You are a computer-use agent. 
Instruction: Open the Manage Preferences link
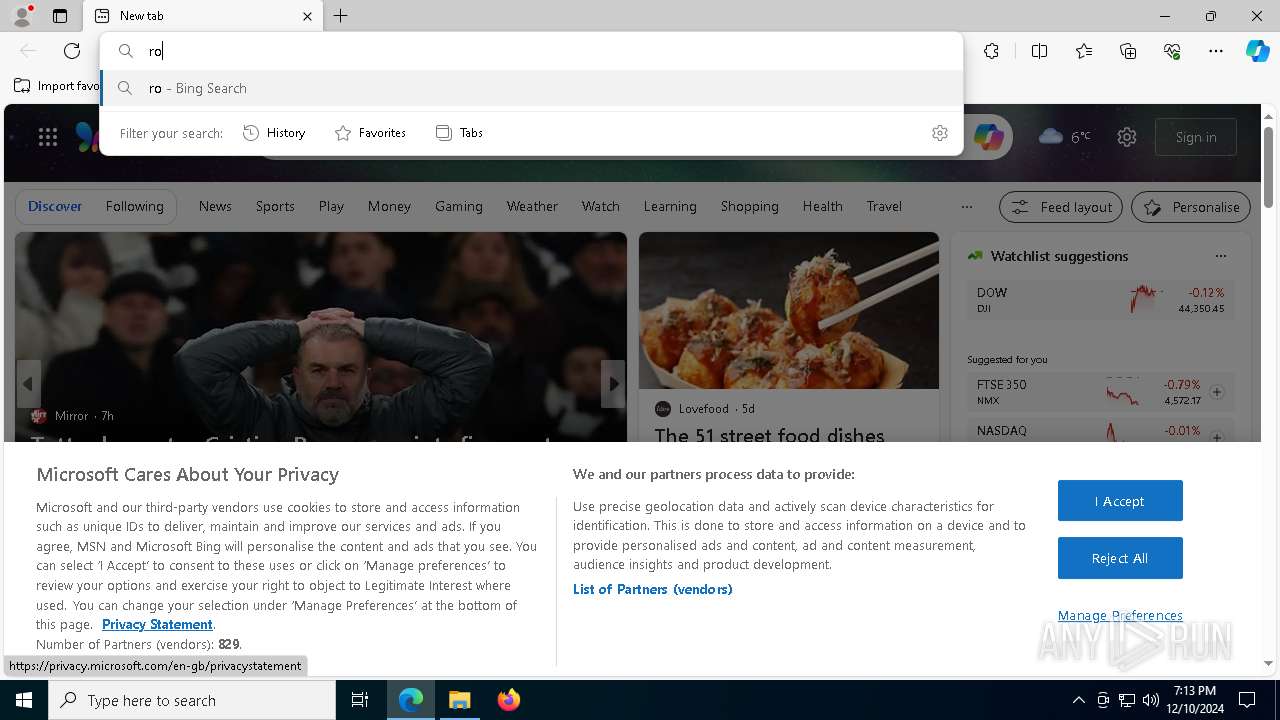1120,615
